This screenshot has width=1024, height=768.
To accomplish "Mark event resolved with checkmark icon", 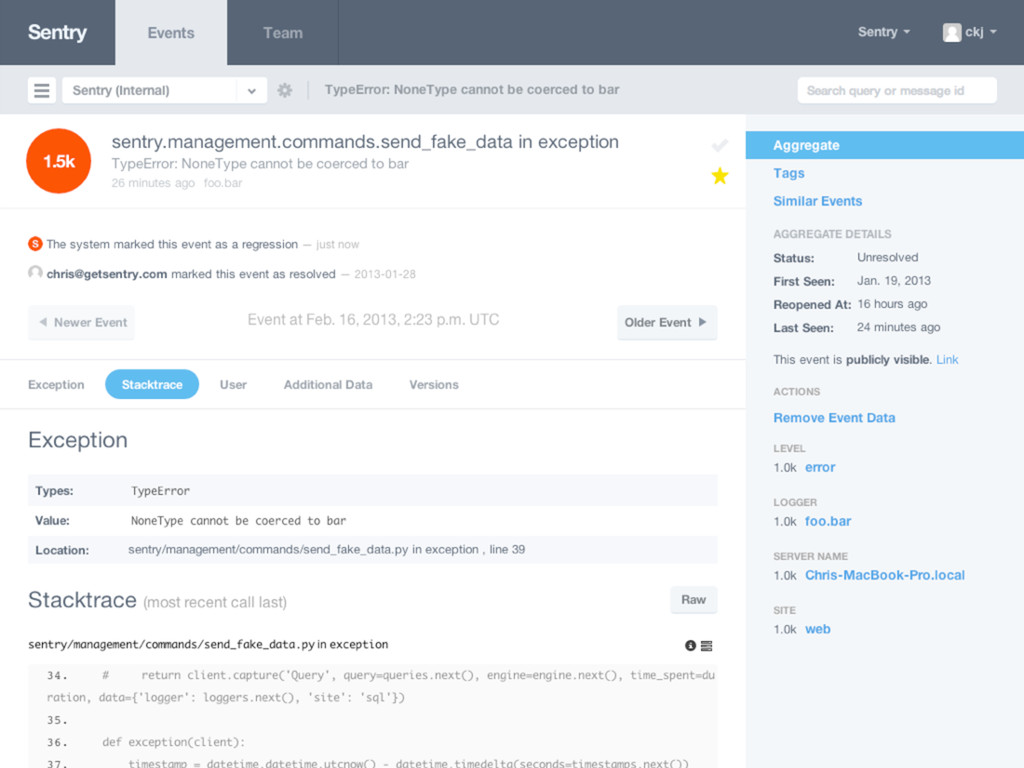I will point(720,145).
